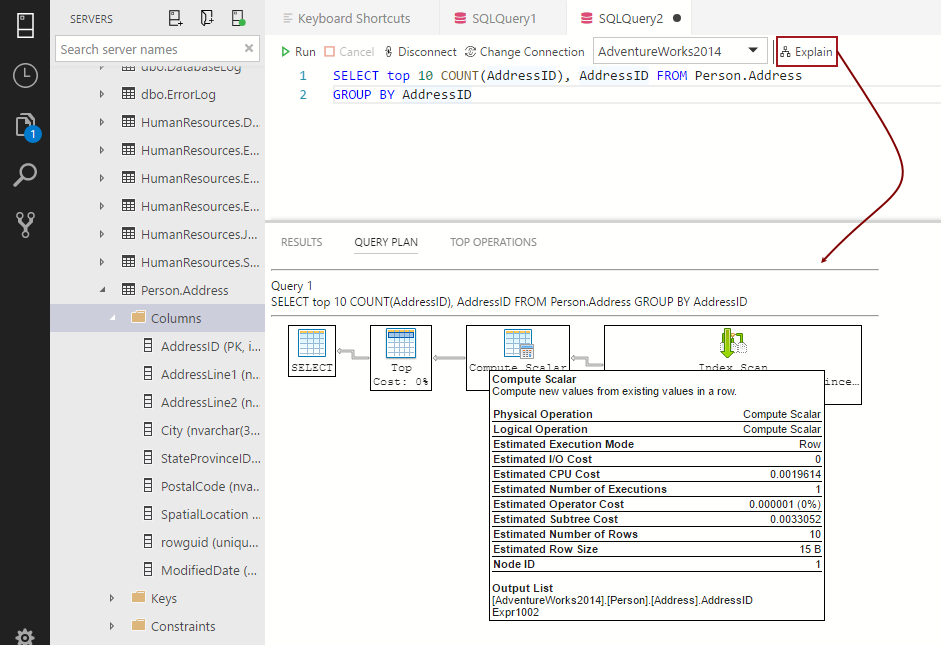Expand the dbo.ErrorLog table node
Viewport: 941px width, 645px height.
pos(102,94)
